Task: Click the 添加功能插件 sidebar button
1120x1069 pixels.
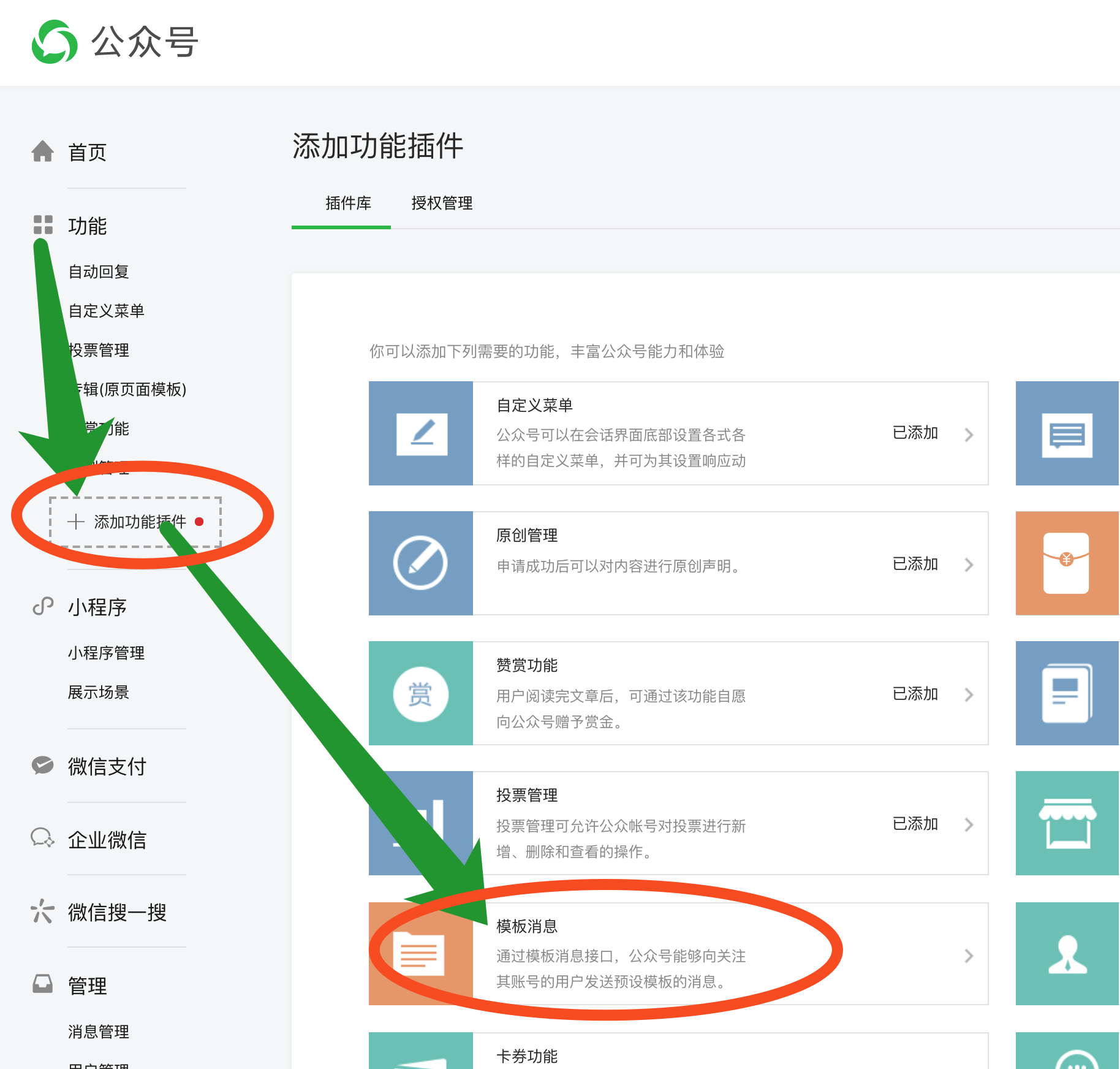Action: (x=135, y=522)
